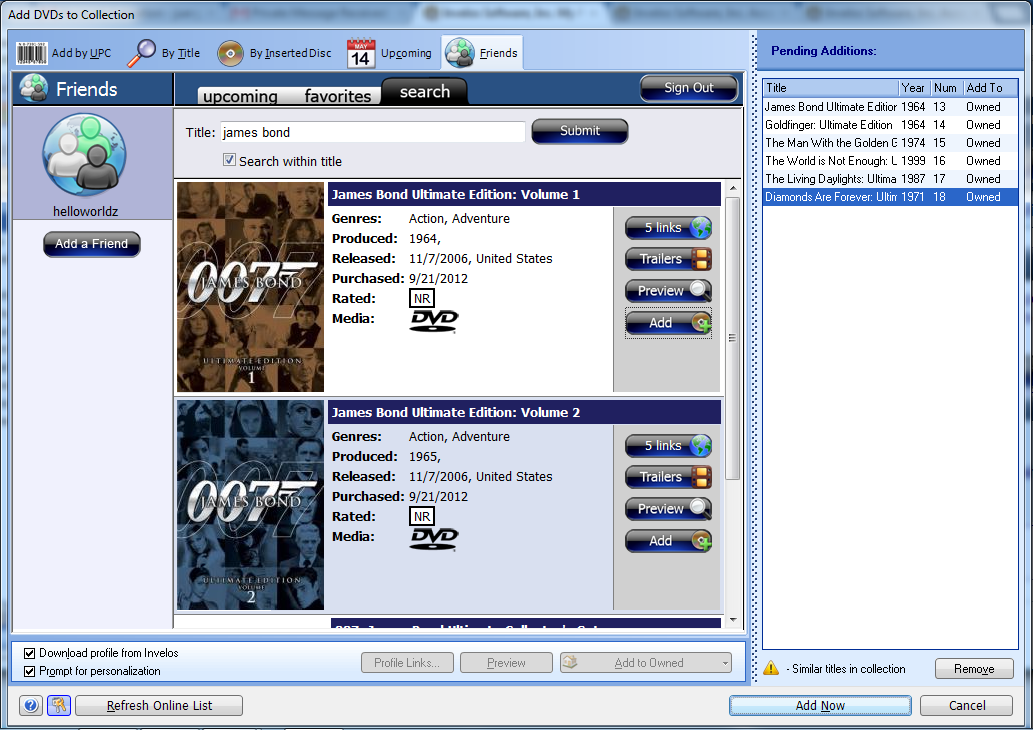
Task: Click Refresh Online List button
Action: coord(159,706)
